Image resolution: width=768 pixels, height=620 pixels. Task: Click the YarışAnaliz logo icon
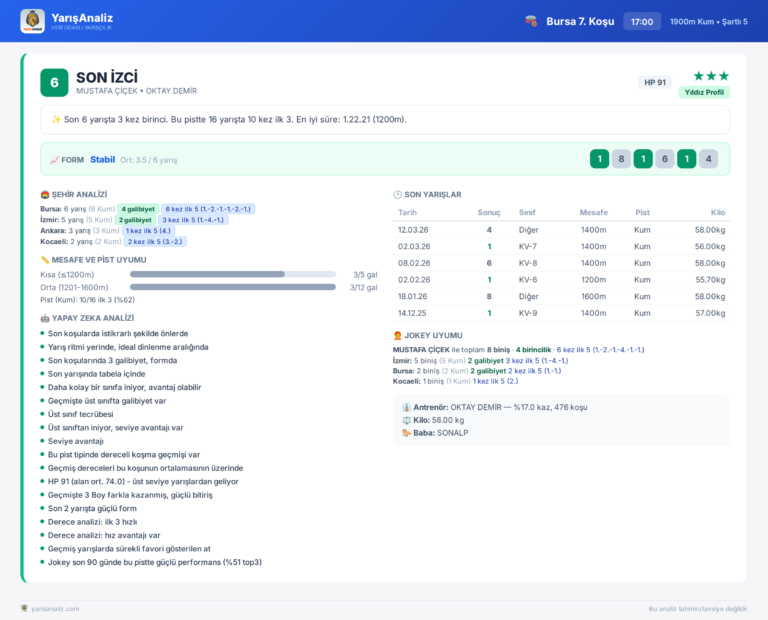(x=32, y=21)
